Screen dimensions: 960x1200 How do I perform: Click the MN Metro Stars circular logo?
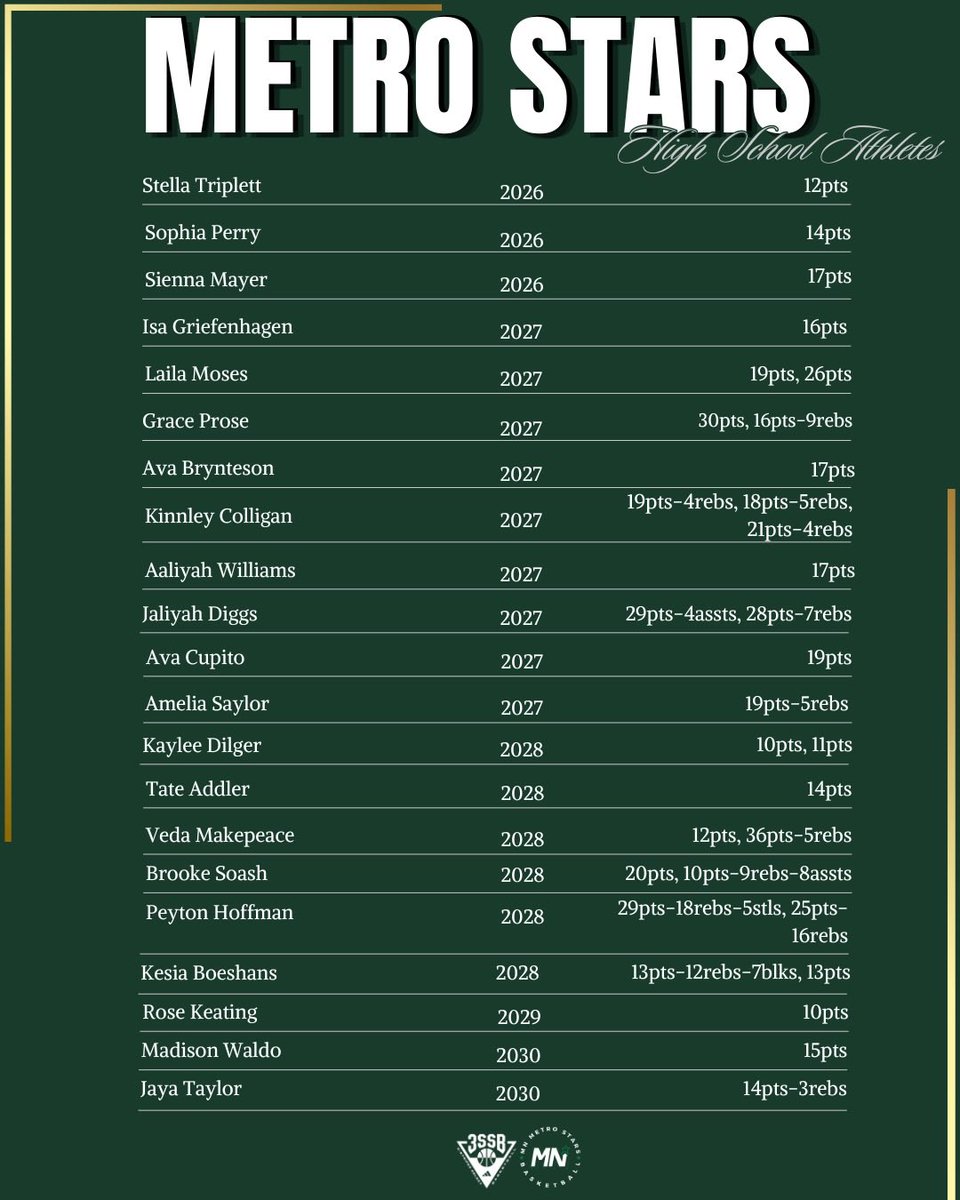[549, 1157]
